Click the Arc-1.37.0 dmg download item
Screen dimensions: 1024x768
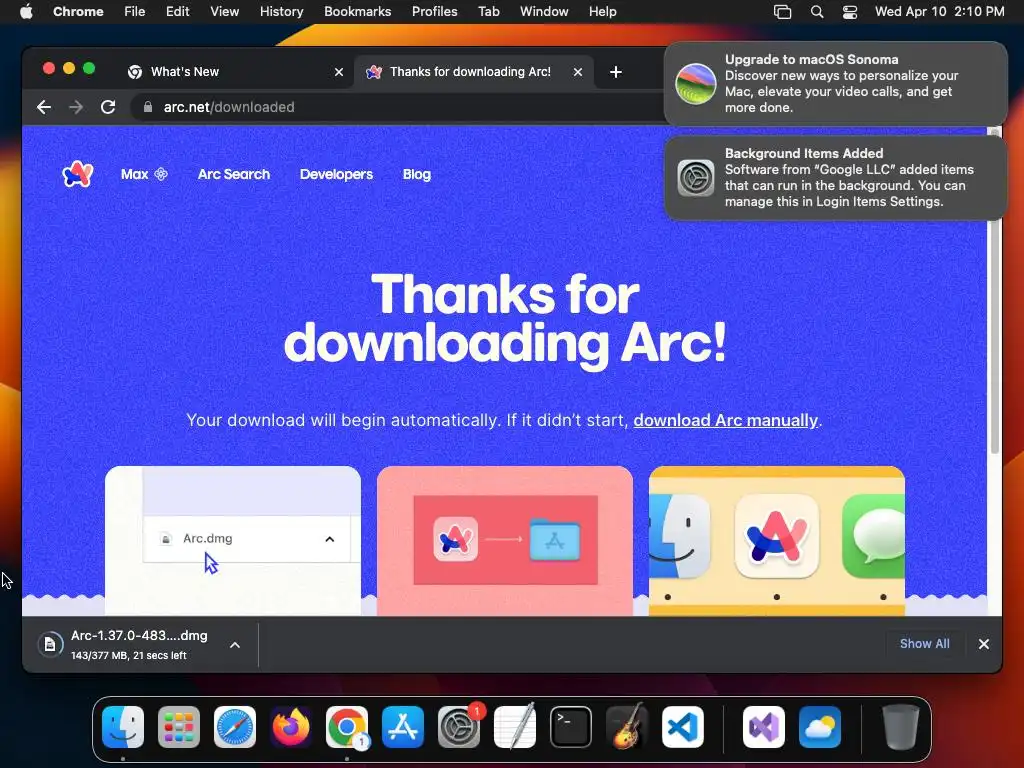coord(140,645)
